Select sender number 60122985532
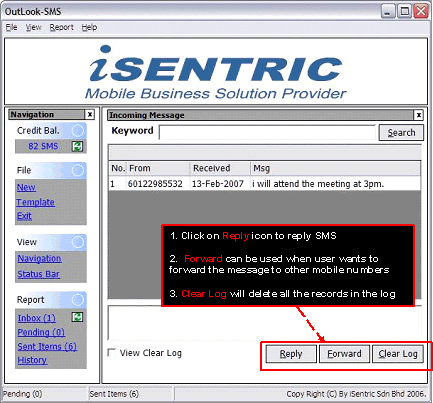Image resolution: width=433 pixels, height=403 pixels. pyautogui.click(x=155, y=184)
